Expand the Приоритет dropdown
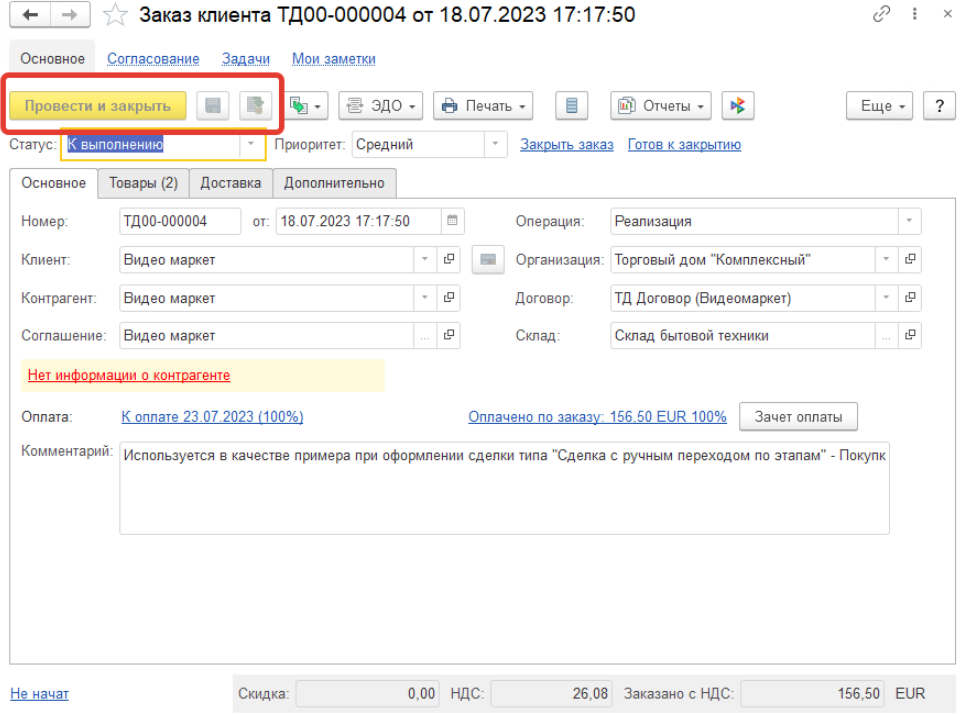Viewport: 960px width, 714px height. point(495,145)
